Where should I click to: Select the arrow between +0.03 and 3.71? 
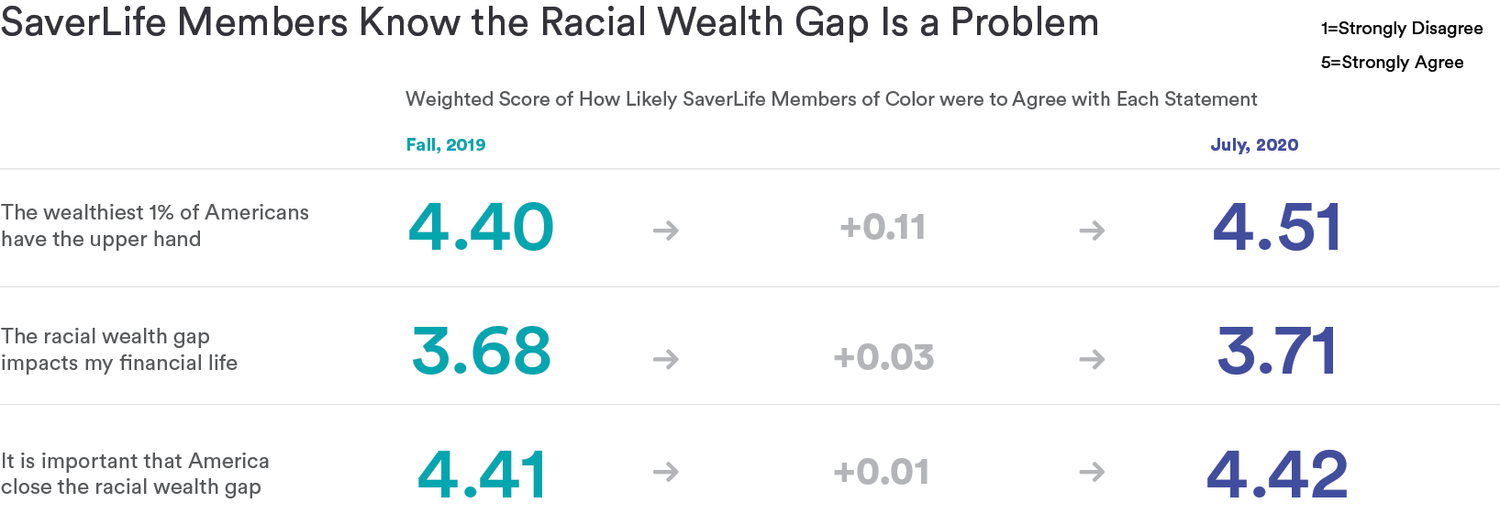pos(1092,358)
